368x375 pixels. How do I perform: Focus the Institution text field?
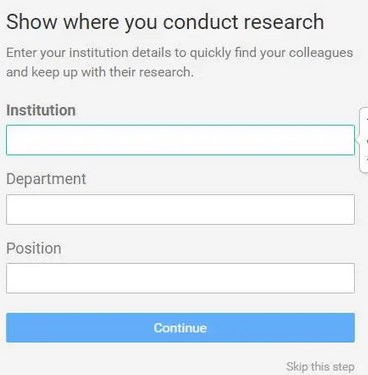tap(180, 140)
